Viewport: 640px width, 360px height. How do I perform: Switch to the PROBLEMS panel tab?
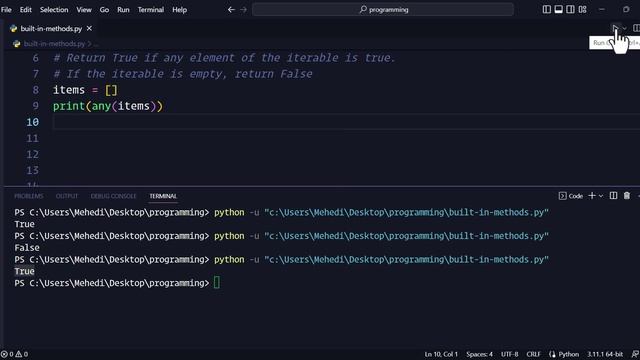[29, 196]
